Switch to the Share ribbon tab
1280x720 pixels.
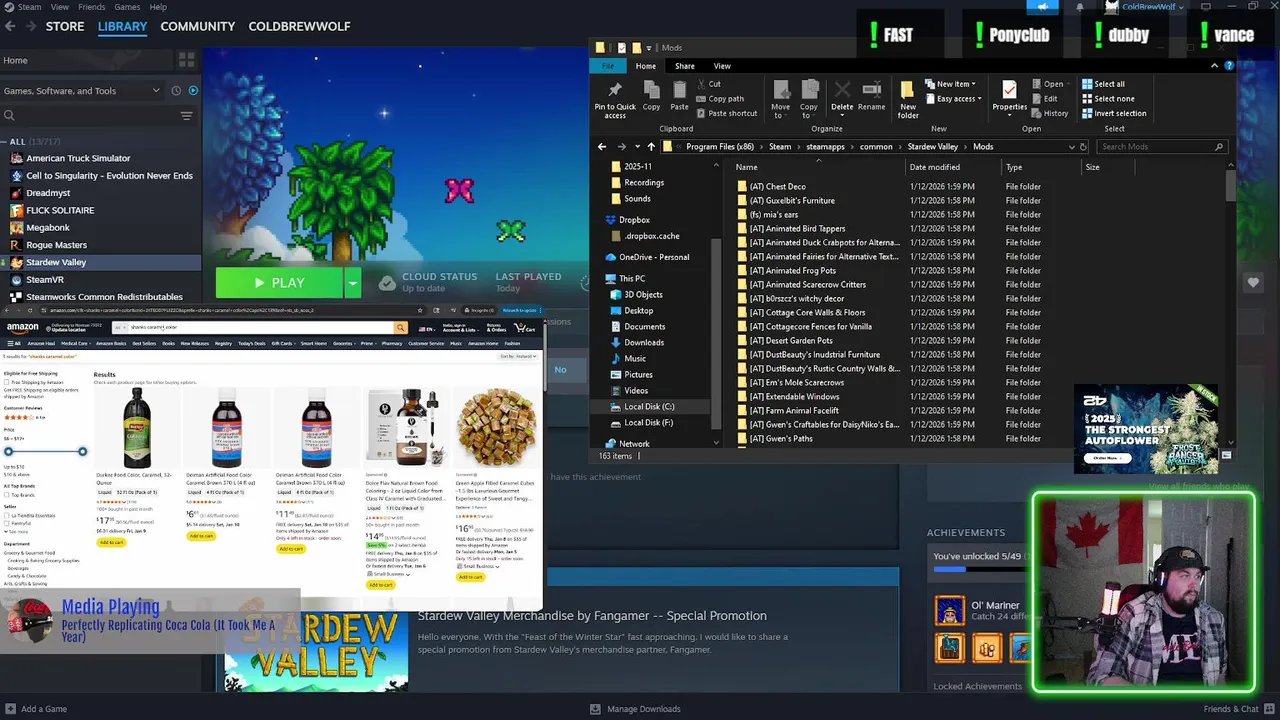click(x=684, y=66)
